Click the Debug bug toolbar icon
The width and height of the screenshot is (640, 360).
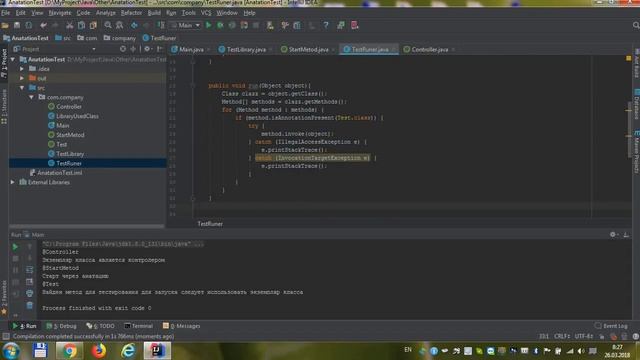coord(220,25)
